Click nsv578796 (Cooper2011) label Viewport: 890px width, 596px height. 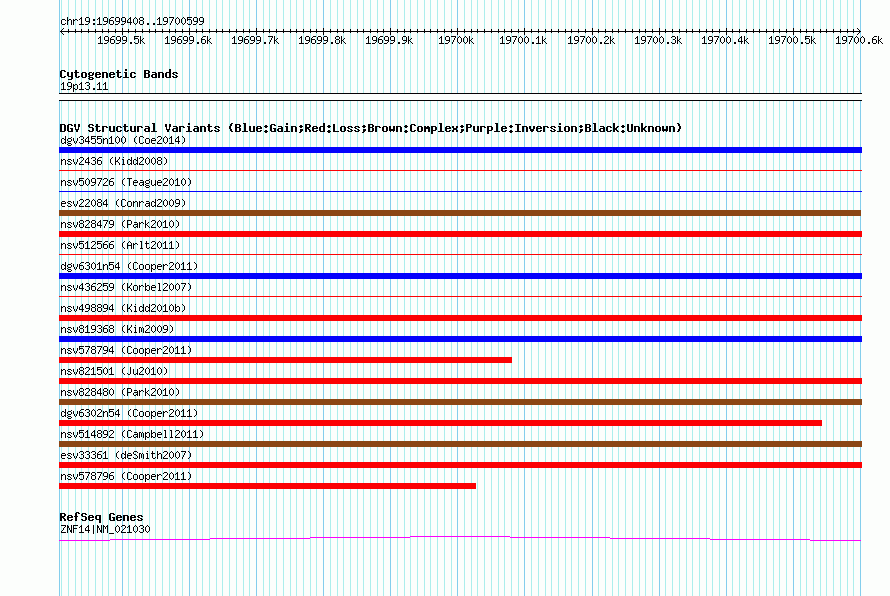tap(126, 476)
